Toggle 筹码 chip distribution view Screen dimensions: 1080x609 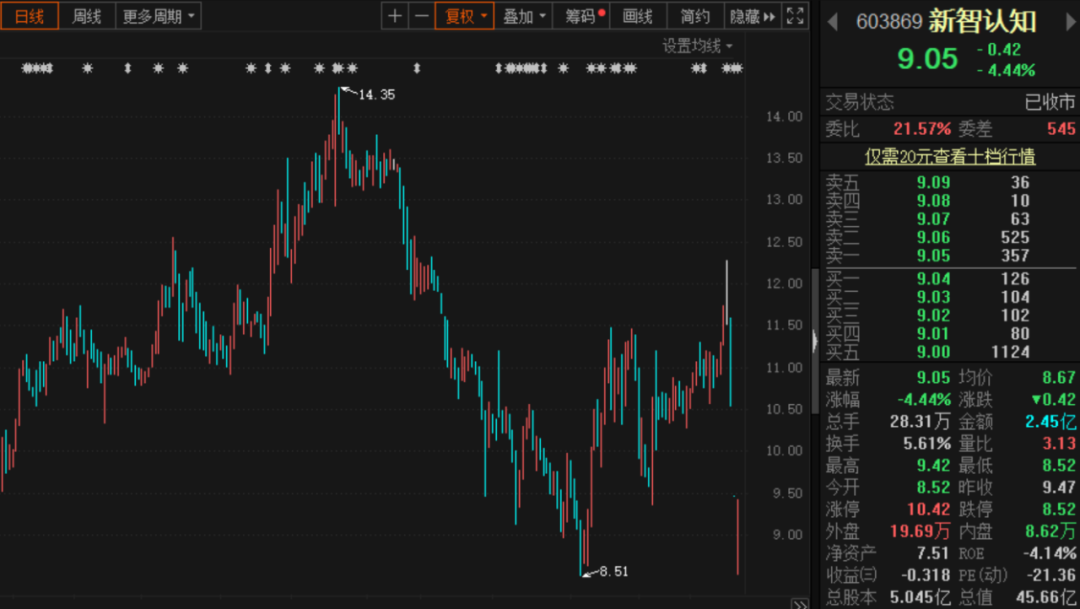click(x=581, y=16)
